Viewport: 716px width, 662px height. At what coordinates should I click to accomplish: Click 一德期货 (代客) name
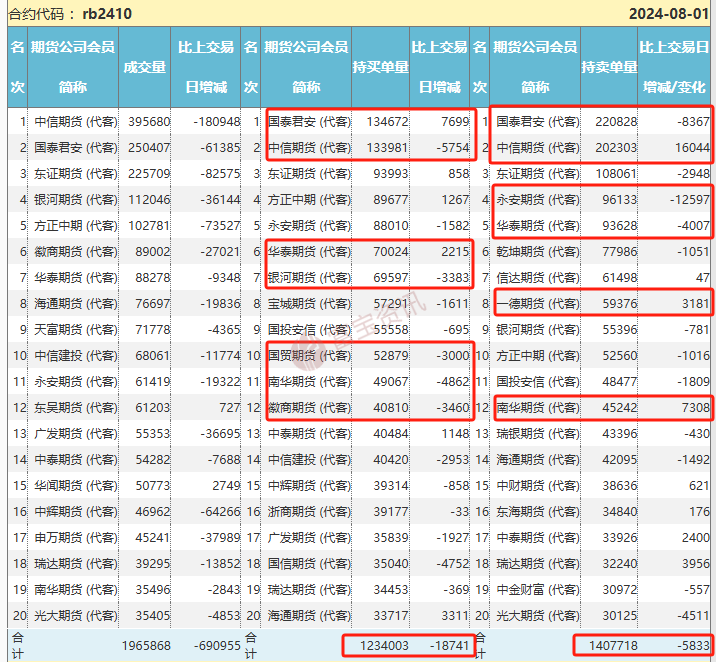pyautogui.click(x=538, y=304)
